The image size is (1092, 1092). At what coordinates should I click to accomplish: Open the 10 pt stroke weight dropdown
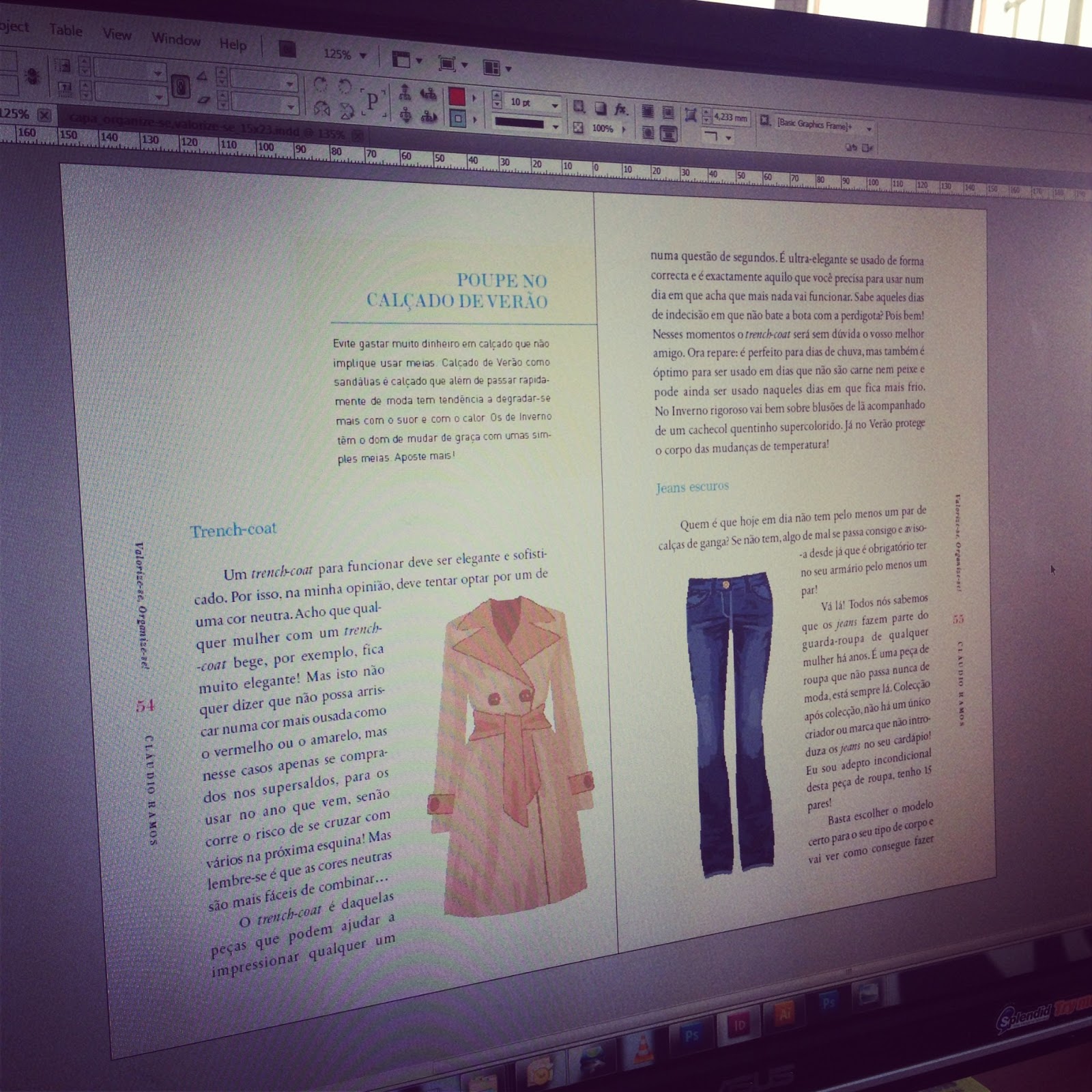[x=554, y=106]
